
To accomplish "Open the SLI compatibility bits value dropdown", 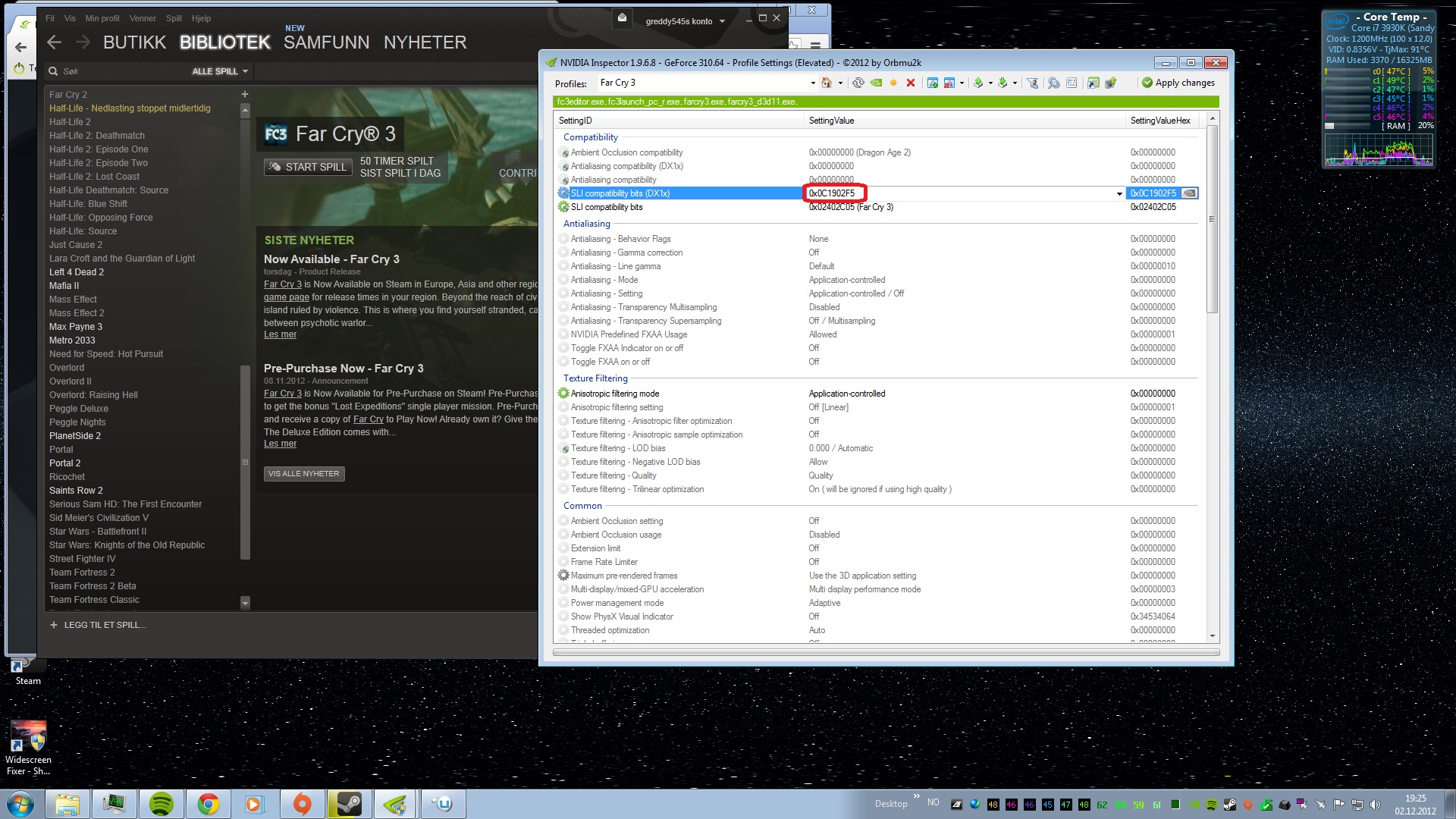I will coord(1119,193).
